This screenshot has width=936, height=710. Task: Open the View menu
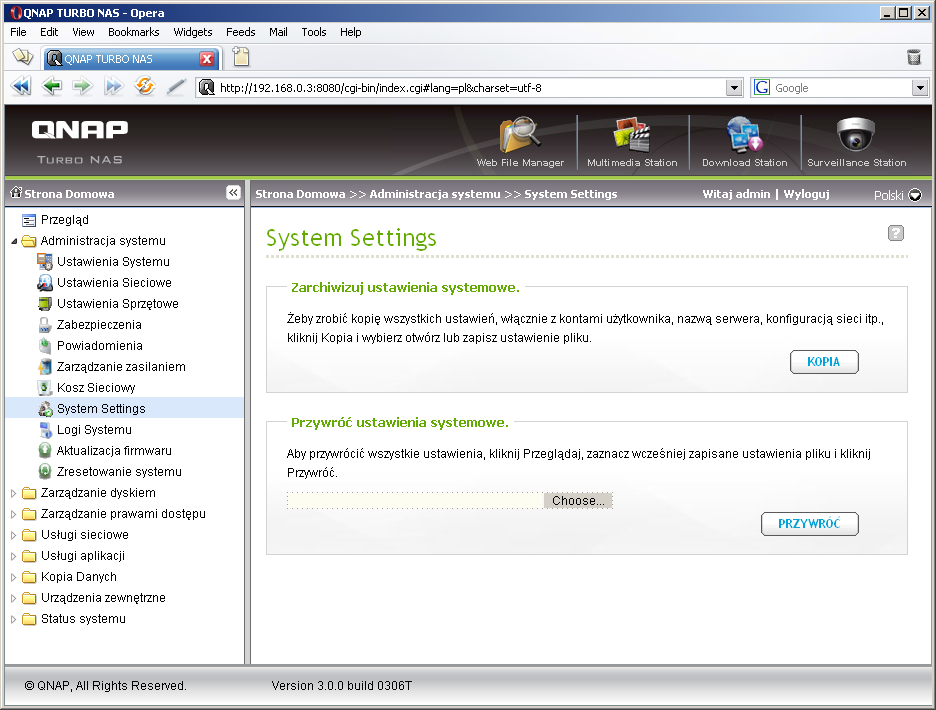coord(83,32)
